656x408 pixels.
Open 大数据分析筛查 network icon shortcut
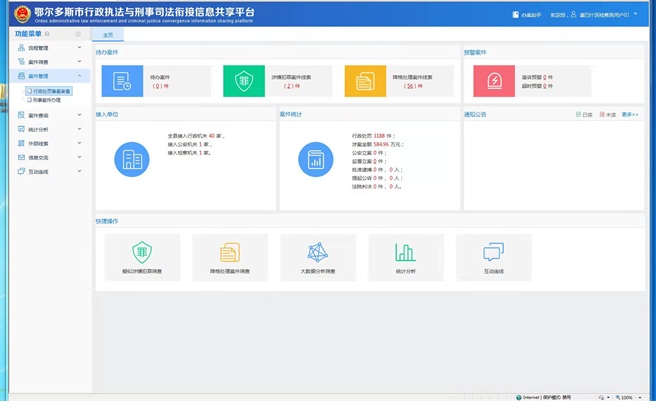pyautogui.click(x=318, y=253)
